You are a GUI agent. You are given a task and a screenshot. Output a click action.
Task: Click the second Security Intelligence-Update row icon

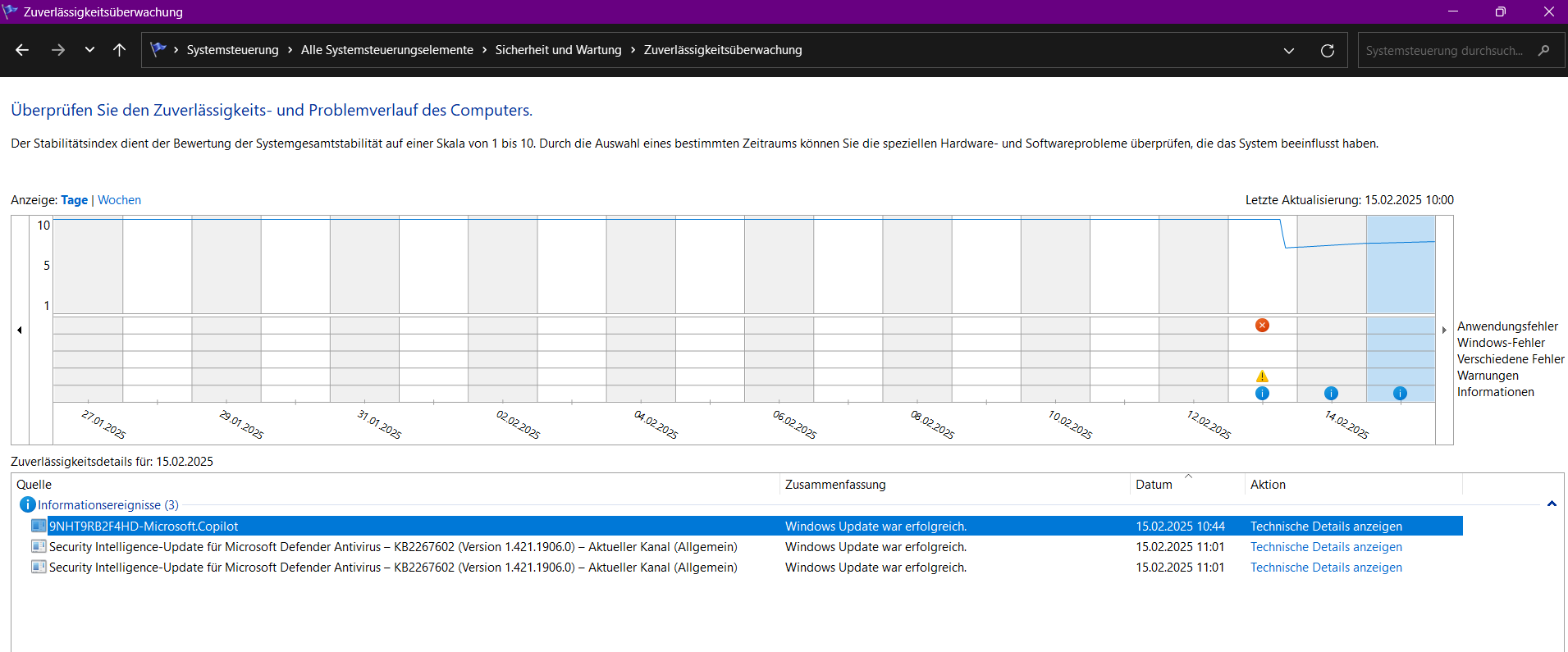(x=39, y=567)
